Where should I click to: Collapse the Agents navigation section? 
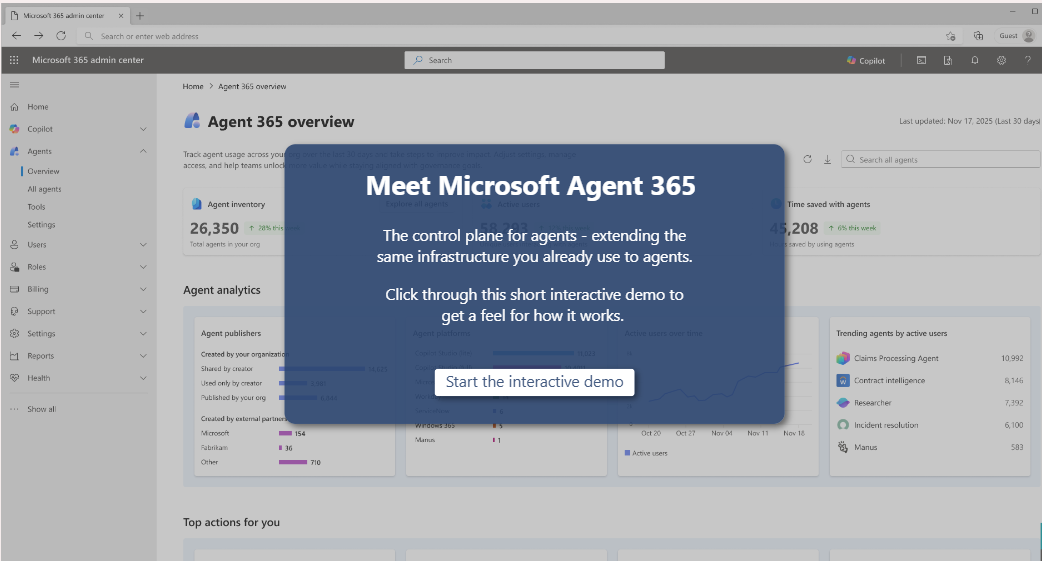(x=143, y=151)
